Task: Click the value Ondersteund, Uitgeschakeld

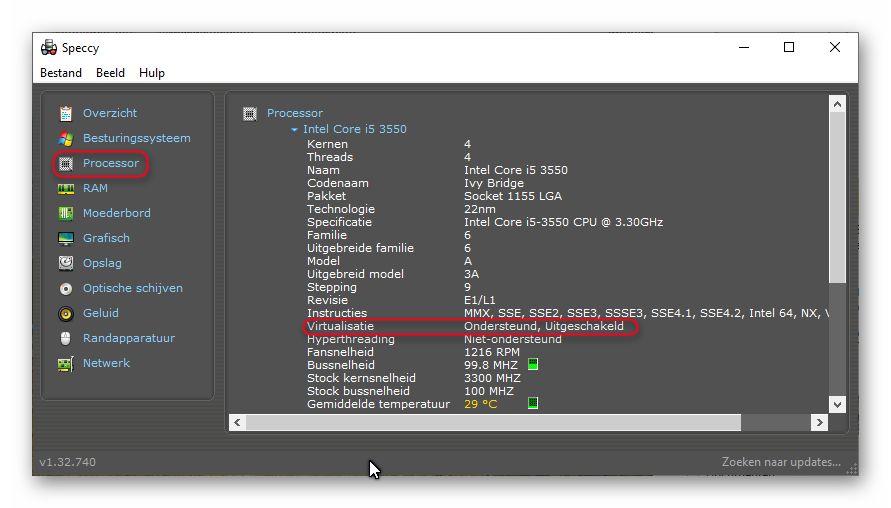Action: tap(544, 326)
